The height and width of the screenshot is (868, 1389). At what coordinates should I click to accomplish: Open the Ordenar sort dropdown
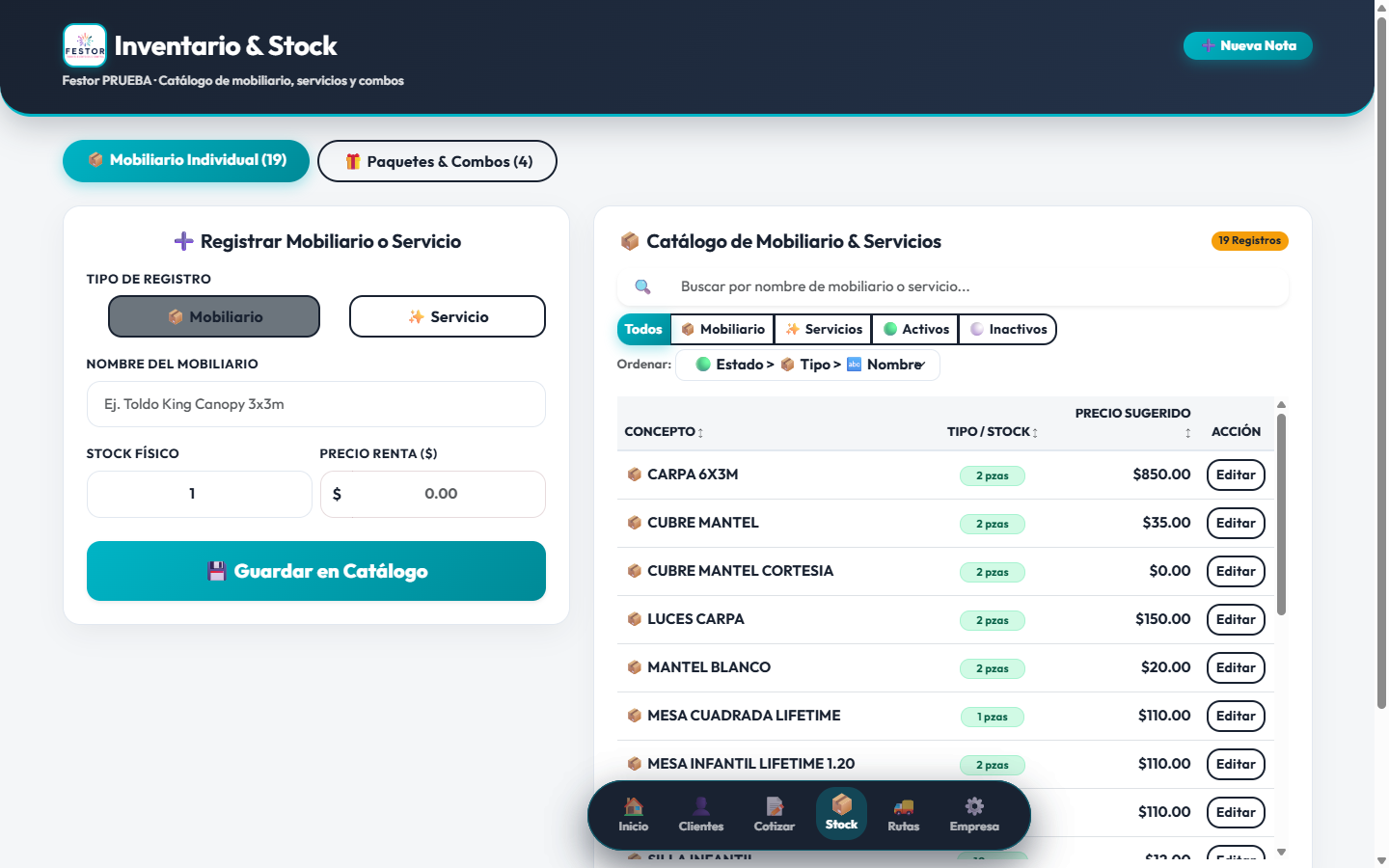tap(808, 365)
